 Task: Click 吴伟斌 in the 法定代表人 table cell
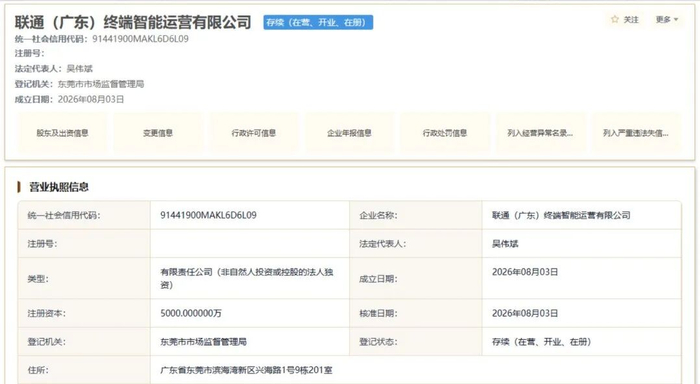coord(505,244)
